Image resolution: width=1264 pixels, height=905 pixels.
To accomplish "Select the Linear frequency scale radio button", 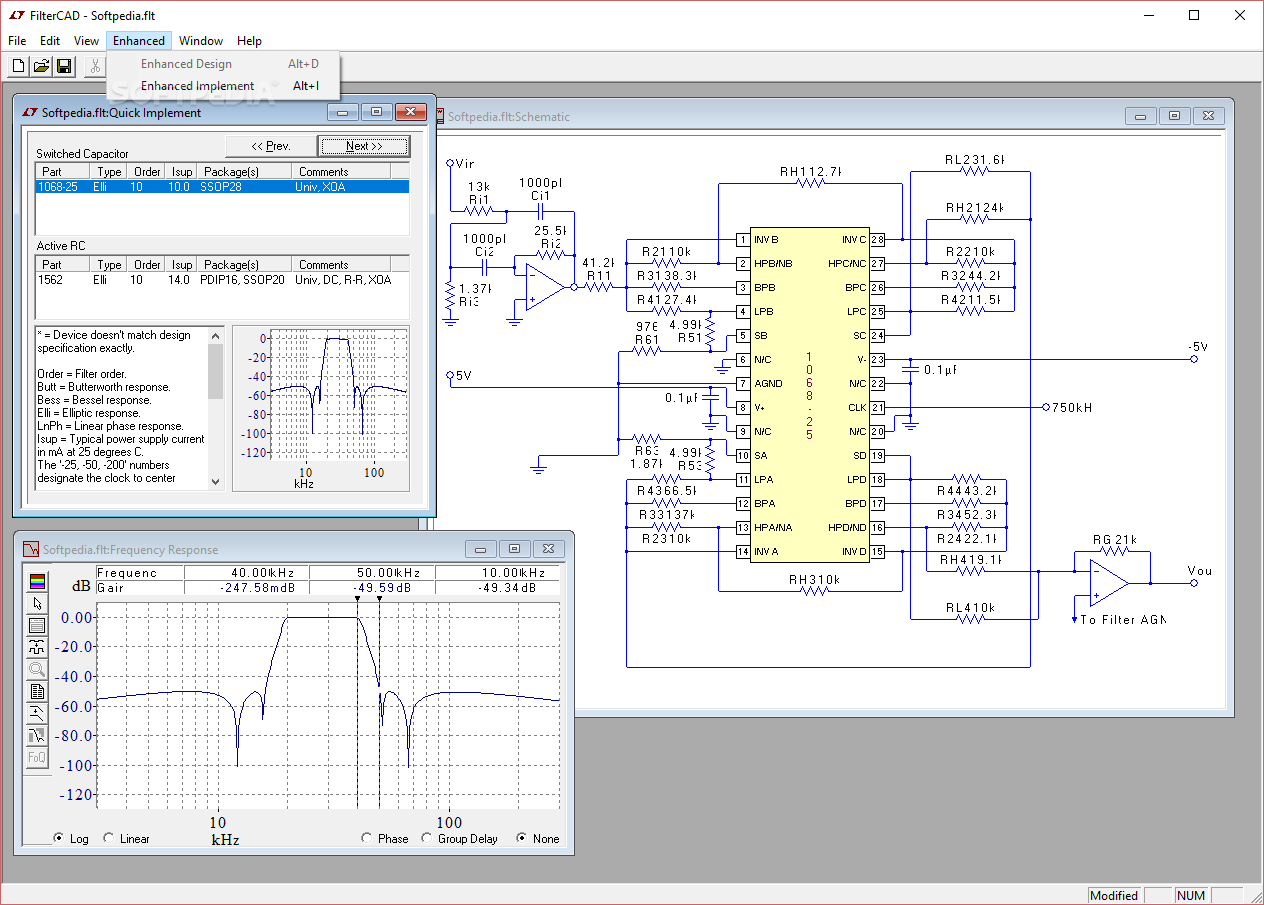I will [x=109, y=838].
